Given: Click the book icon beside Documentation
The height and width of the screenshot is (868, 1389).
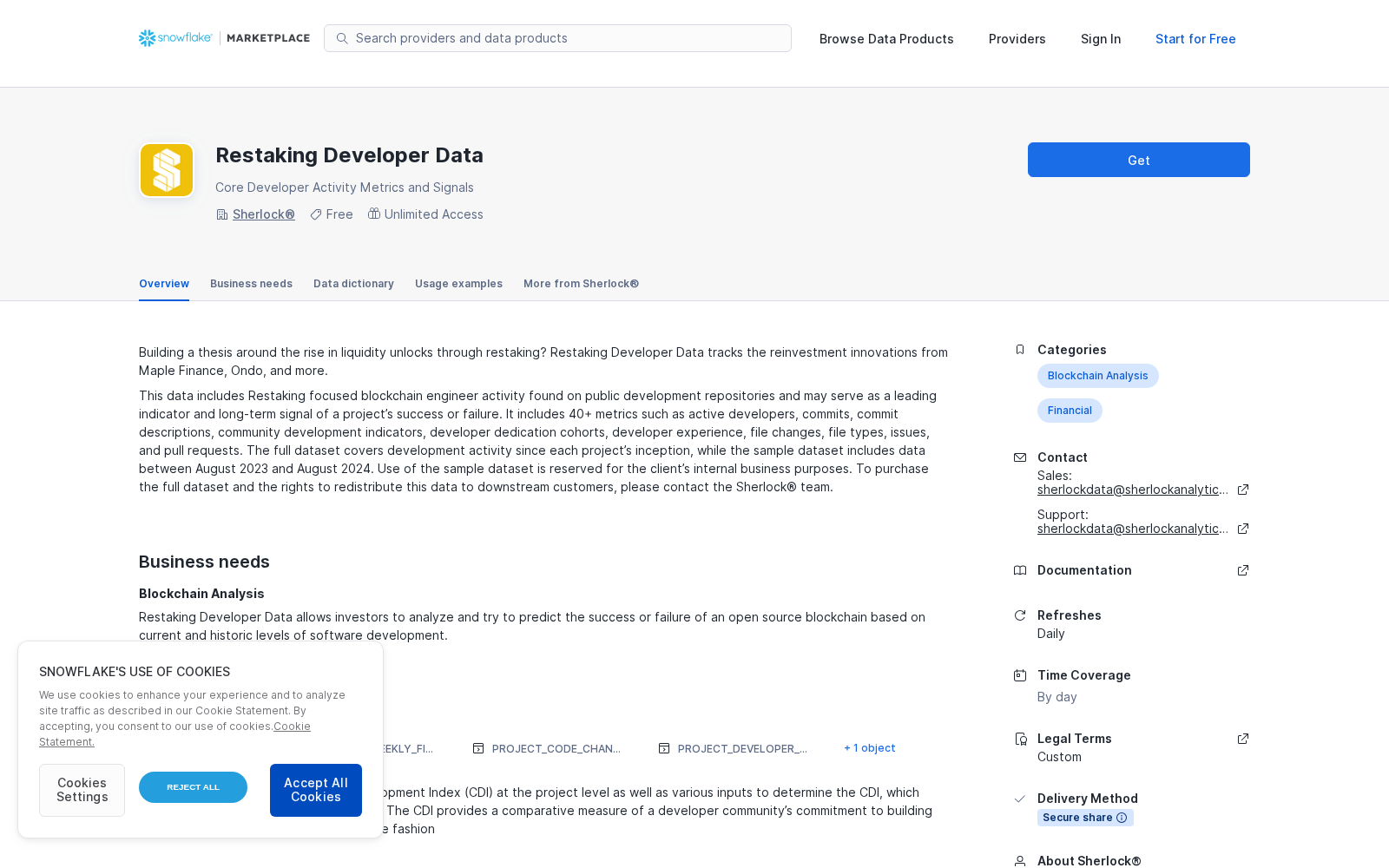Looking at the screenshot, I should coord(1020,570).
